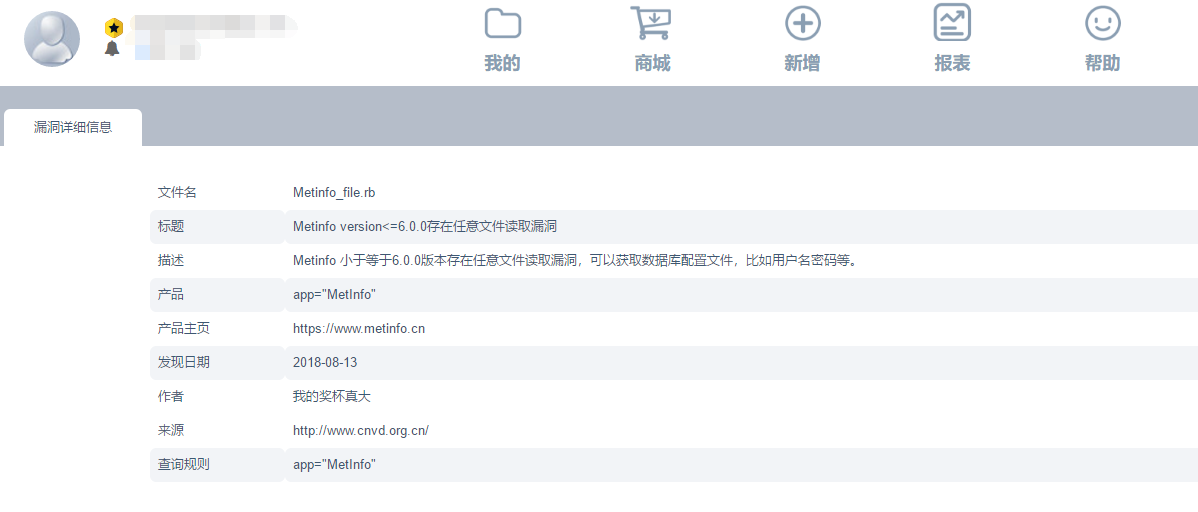
Task: Click the discovery date 2018-08-13
Action: (x=325, y=362)
